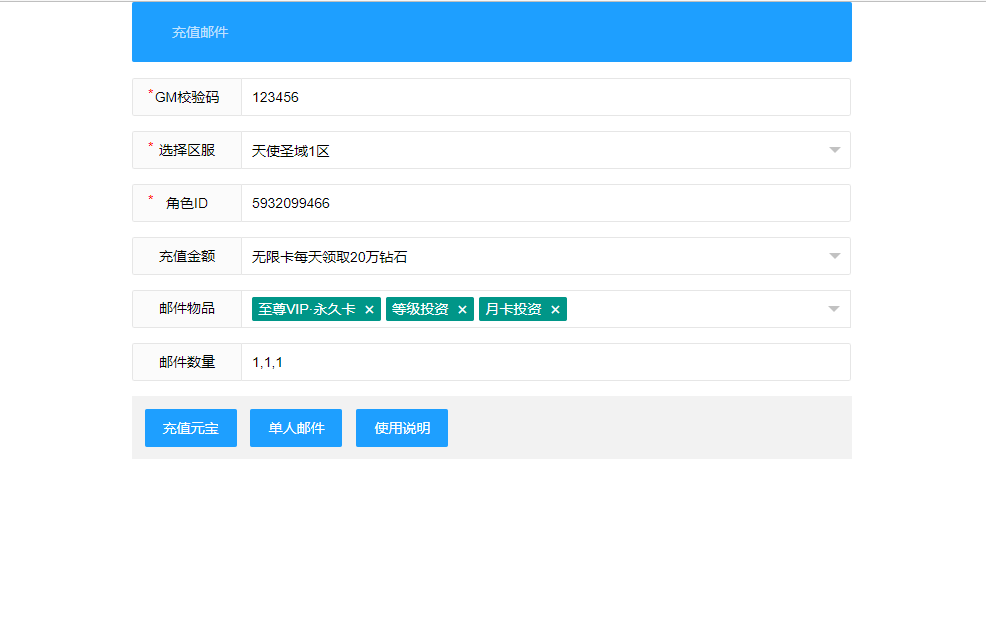Select the 至尊VIP·永久卡 tag label

tap(307, 310)
